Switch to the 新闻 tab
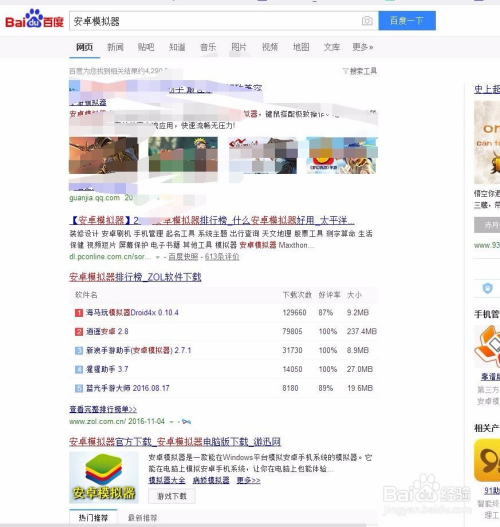This screenshot has width=500, height=527. [115, 47]
